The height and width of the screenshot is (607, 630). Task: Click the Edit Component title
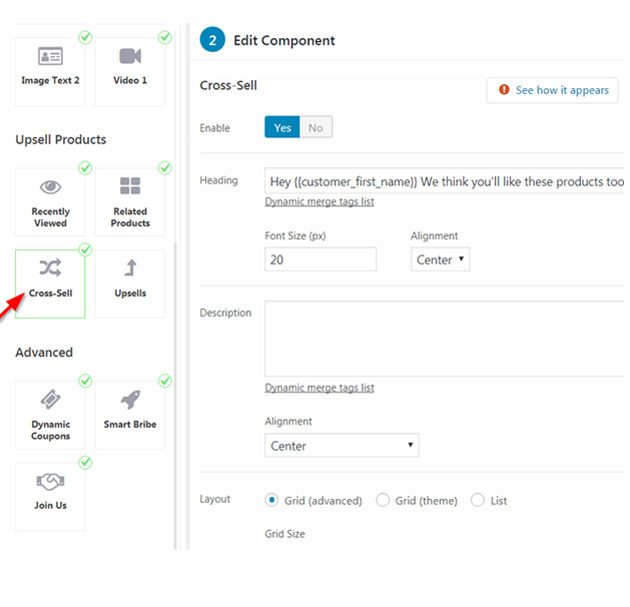pyautogui.click(x=284, y=41)
